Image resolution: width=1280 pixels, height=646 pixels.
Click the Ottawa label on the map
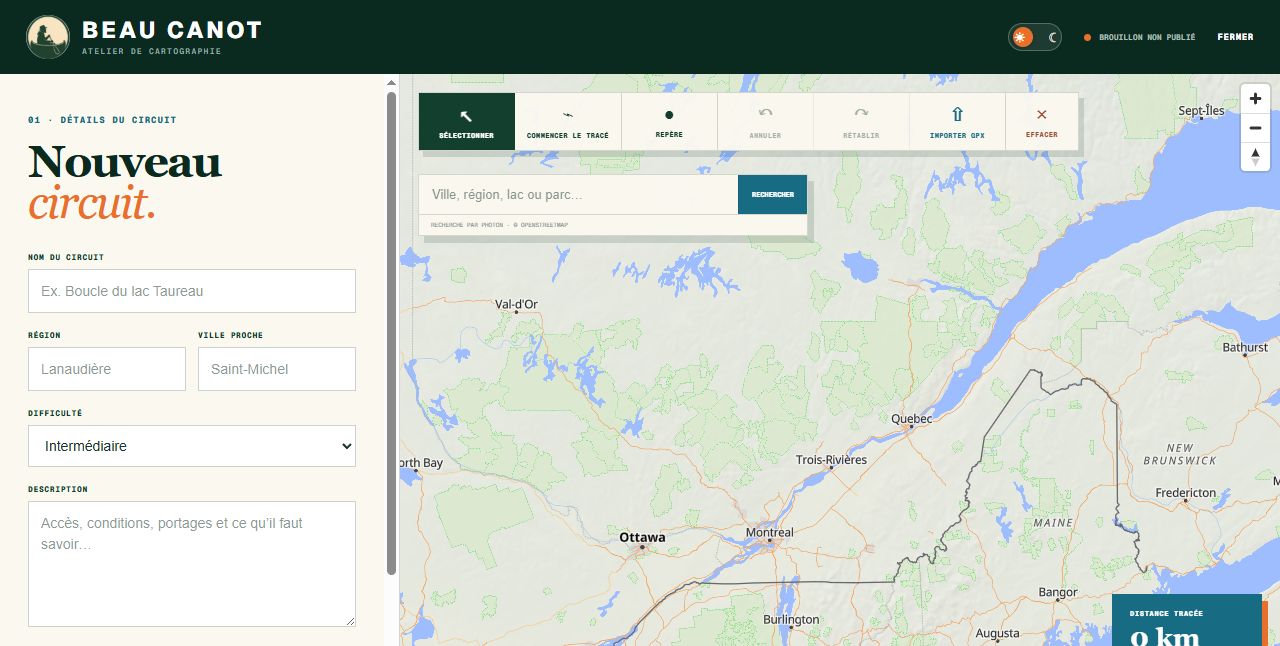(x=642, y=537)
